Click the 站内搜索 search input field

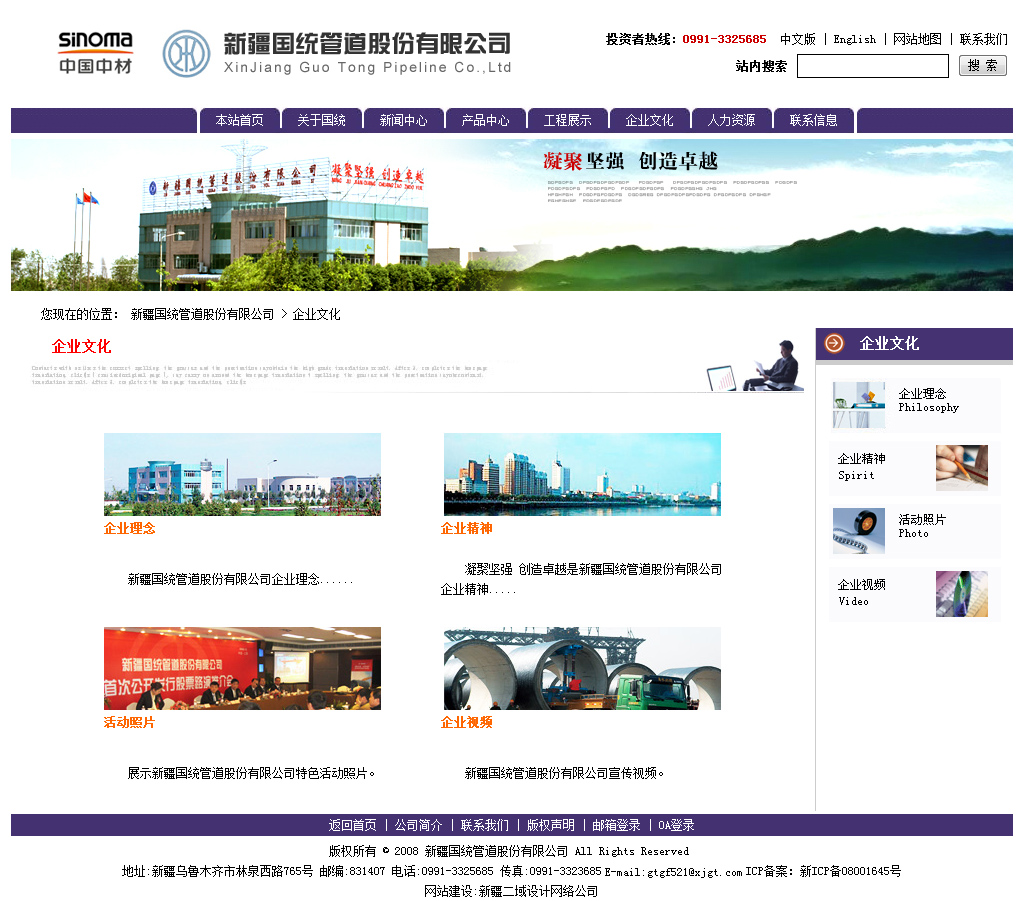tap(872, 66)
